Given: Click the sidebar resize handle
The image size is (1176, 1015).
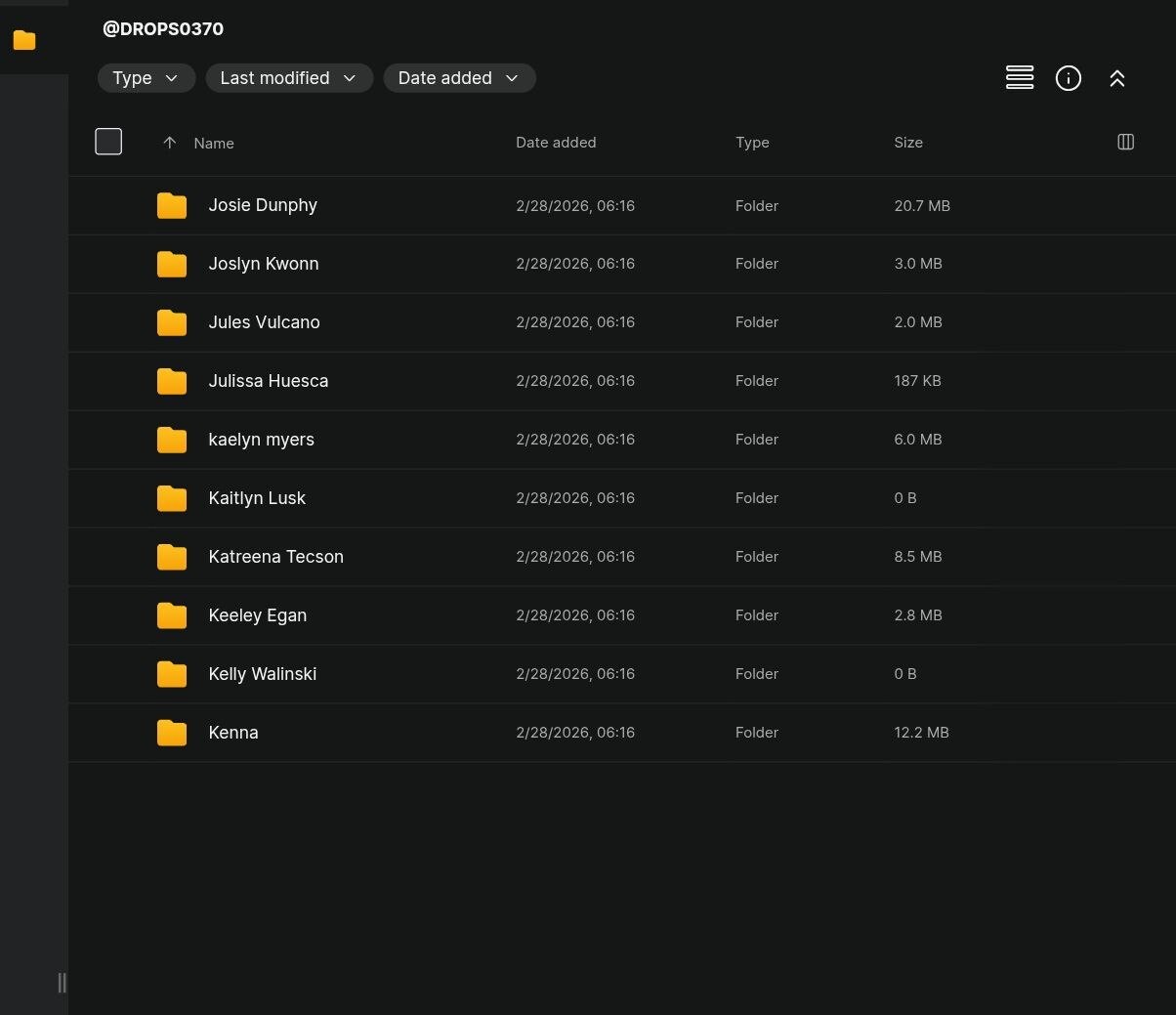Looking at the screenshot, I should (63, 983).
